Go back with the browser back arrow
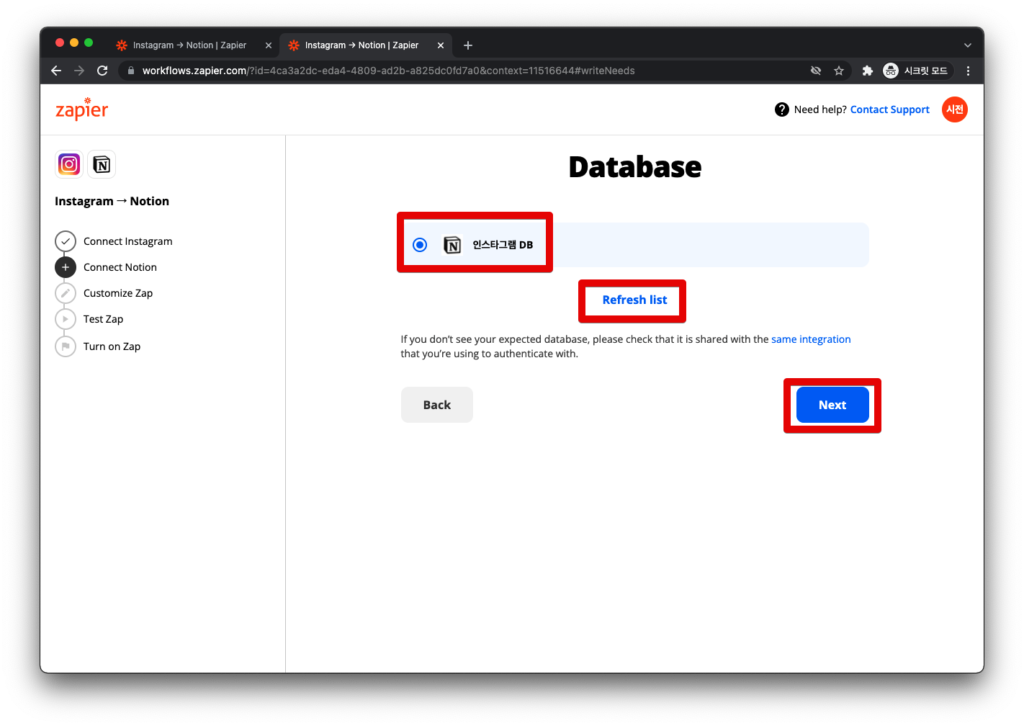1024x726 pixels. [56, 71]
